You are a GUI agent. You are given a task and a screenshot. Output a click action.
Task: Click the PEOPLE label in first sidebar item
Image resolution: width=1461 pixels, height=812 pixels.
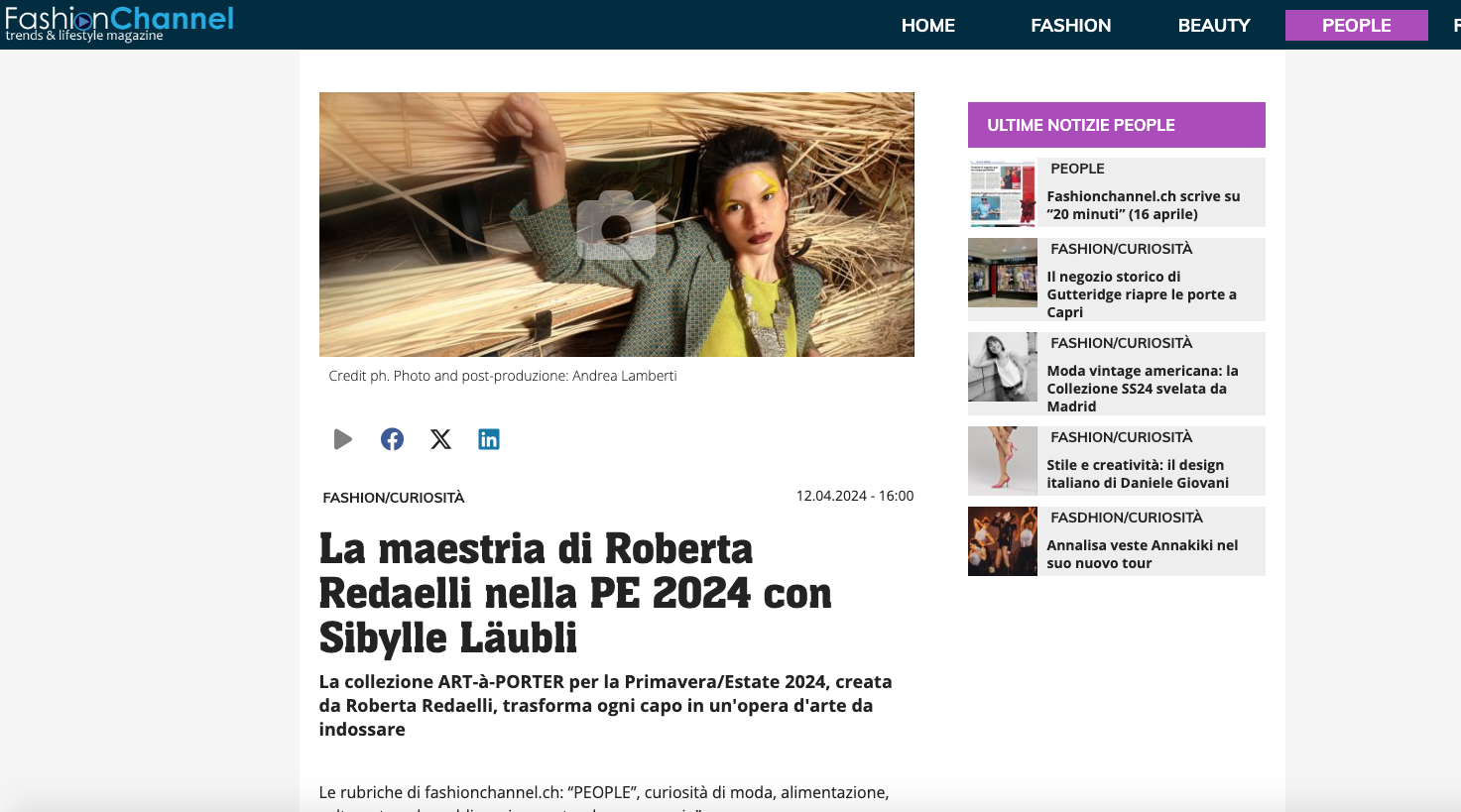point(1077,169)
